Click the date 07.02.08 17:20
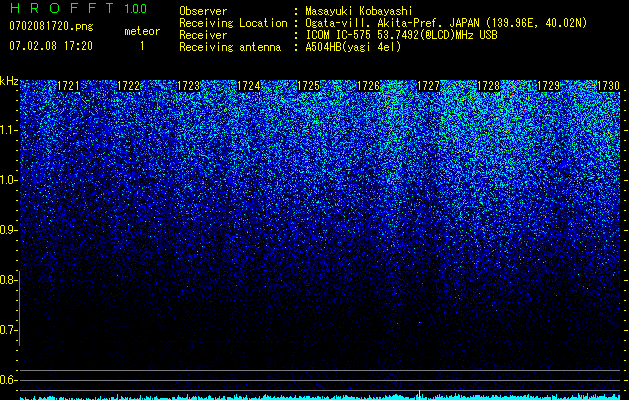 click(51, 46)
